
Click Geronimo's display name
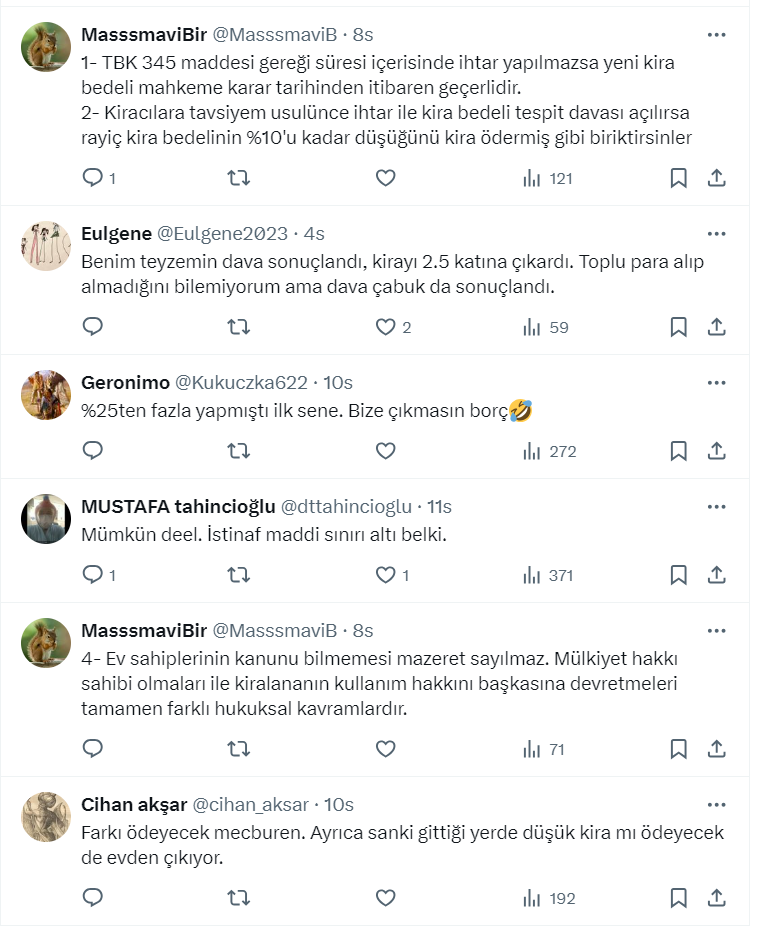tap(125, 383)
